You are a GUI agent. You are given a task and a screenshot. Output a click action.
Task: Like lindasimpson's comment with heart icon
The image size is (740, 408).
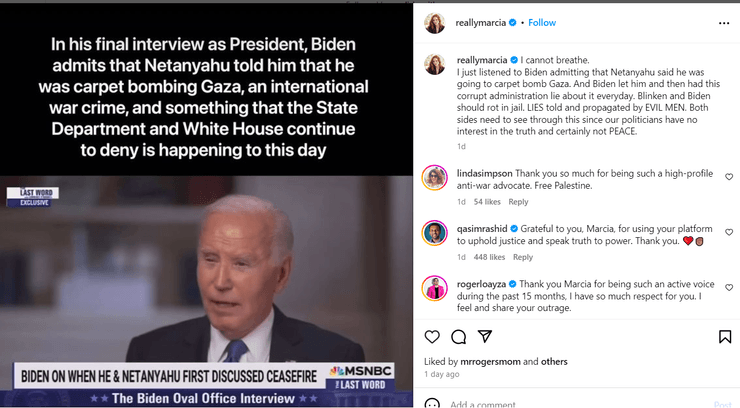(729, 177)
